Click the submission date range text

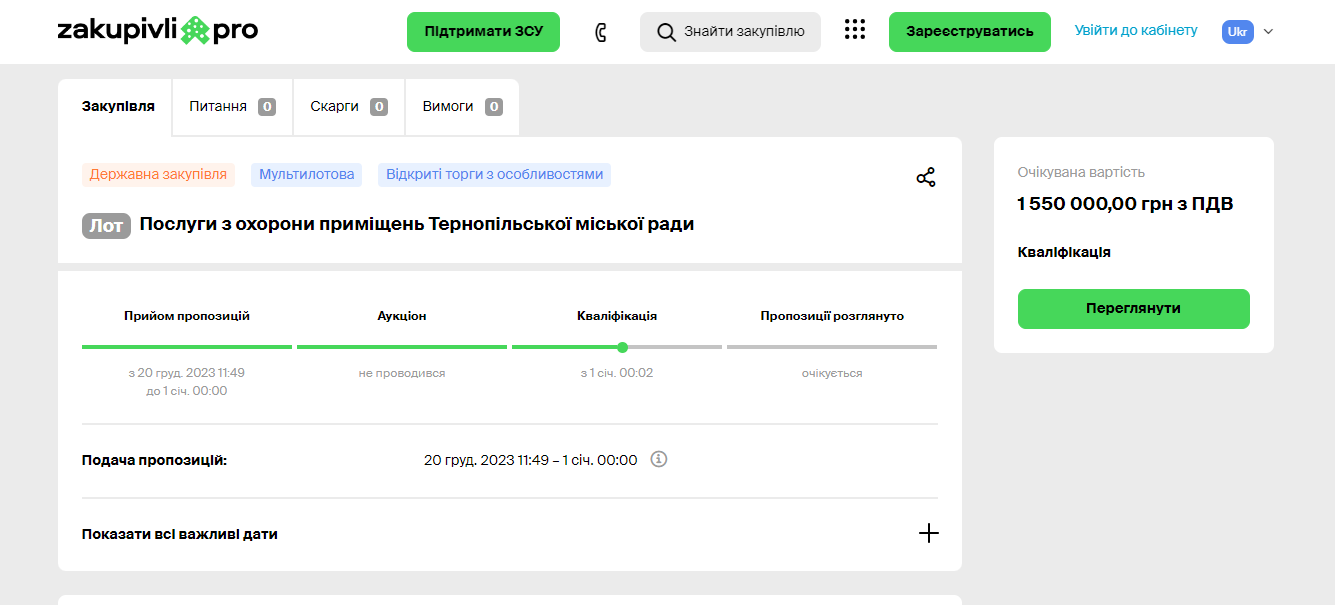point(531,460)
